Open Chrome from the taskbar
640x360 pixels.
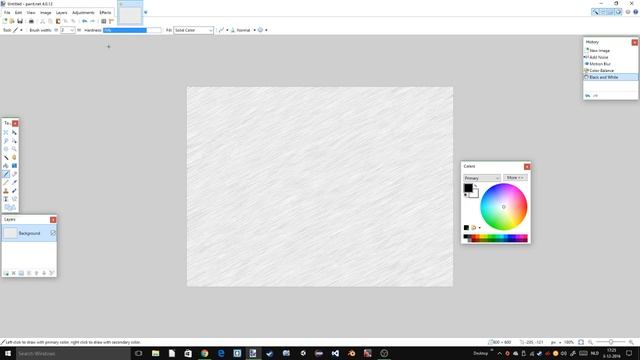point(204,353)
